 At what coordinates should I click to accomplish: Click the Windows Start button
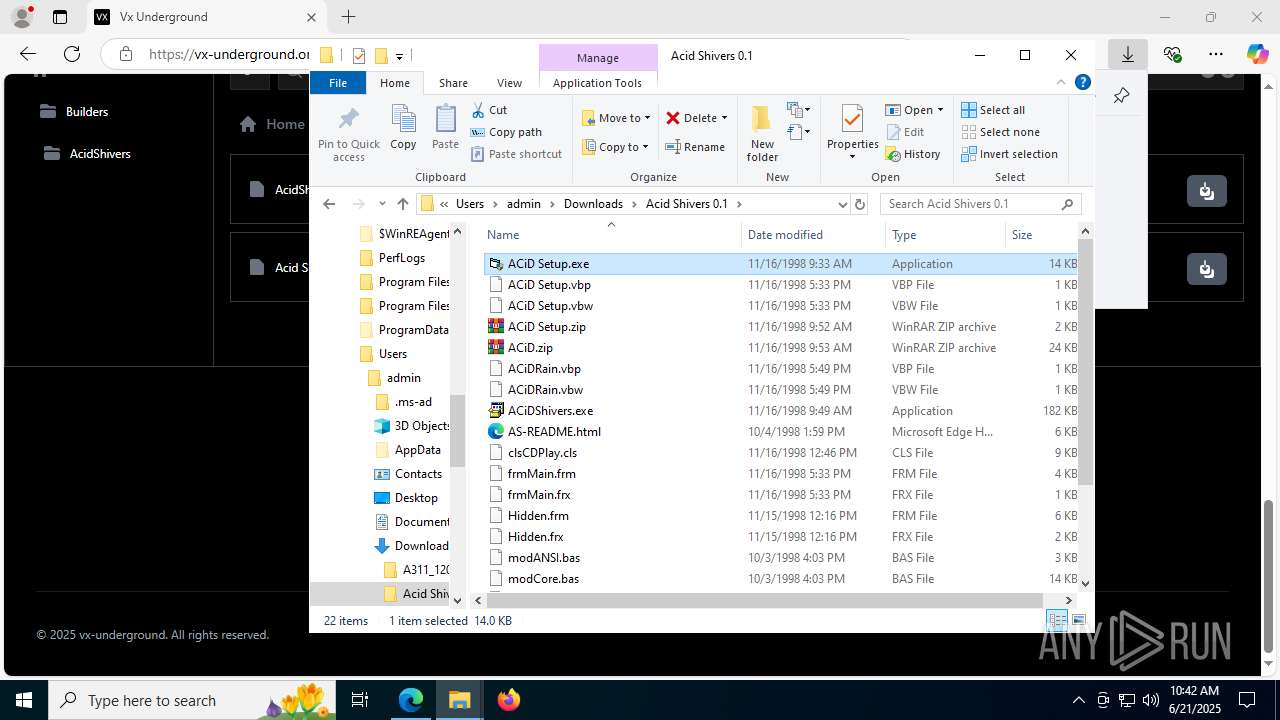click(24, 700)
